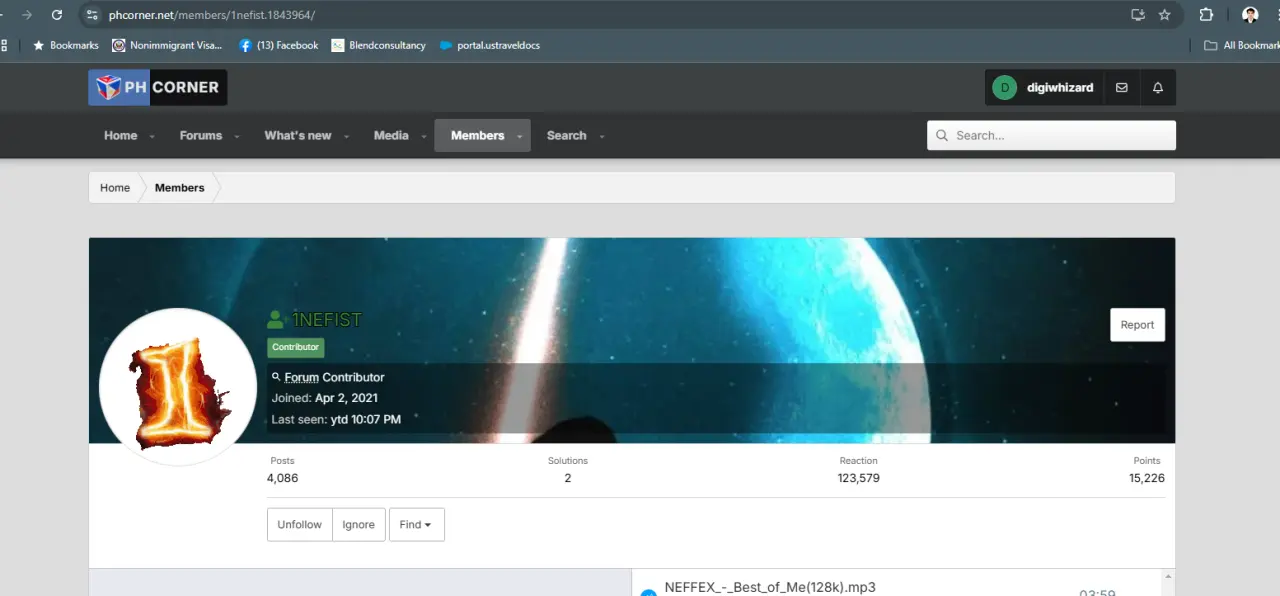Open the Chrome profile avatar
The height and width of the screenshot is (596, 1280).
[1250, 15]
